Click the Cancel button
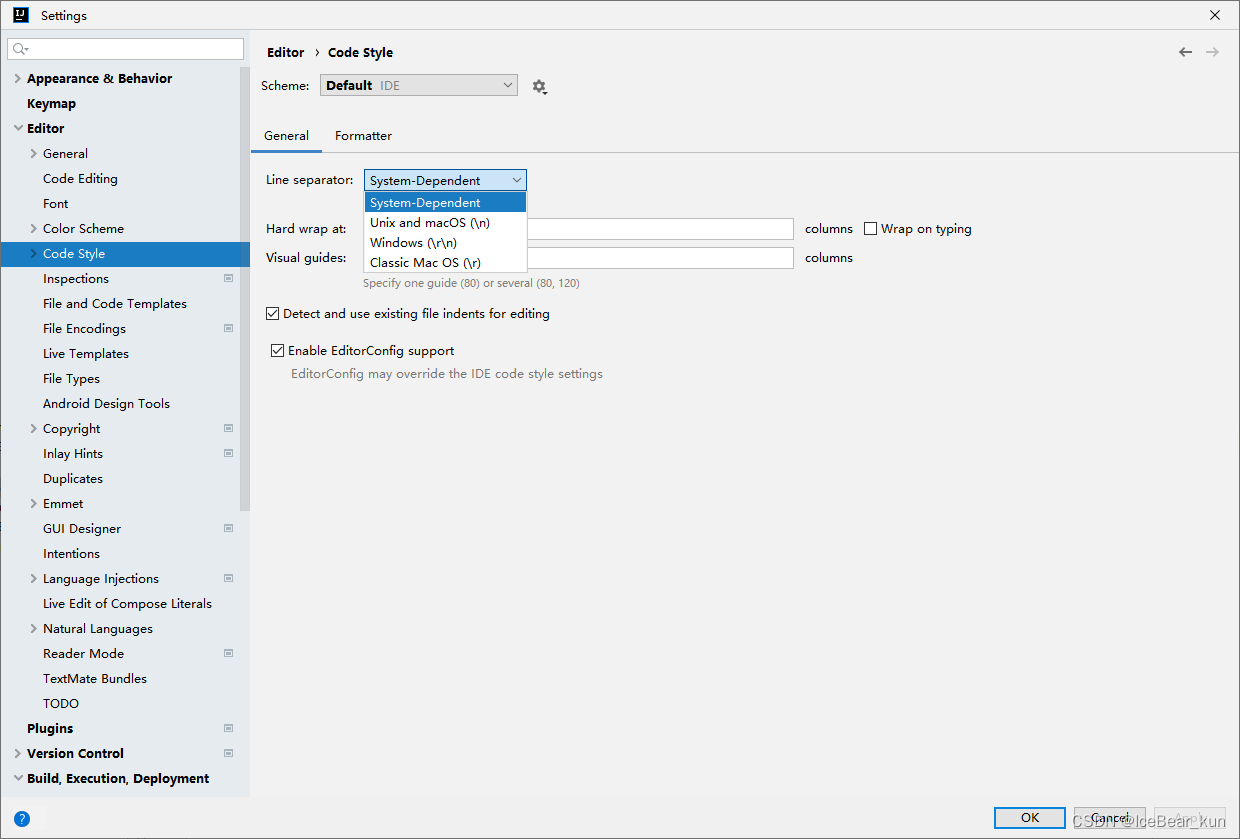This screenshot has height=839, width=1240. [x=1109, y=817]
